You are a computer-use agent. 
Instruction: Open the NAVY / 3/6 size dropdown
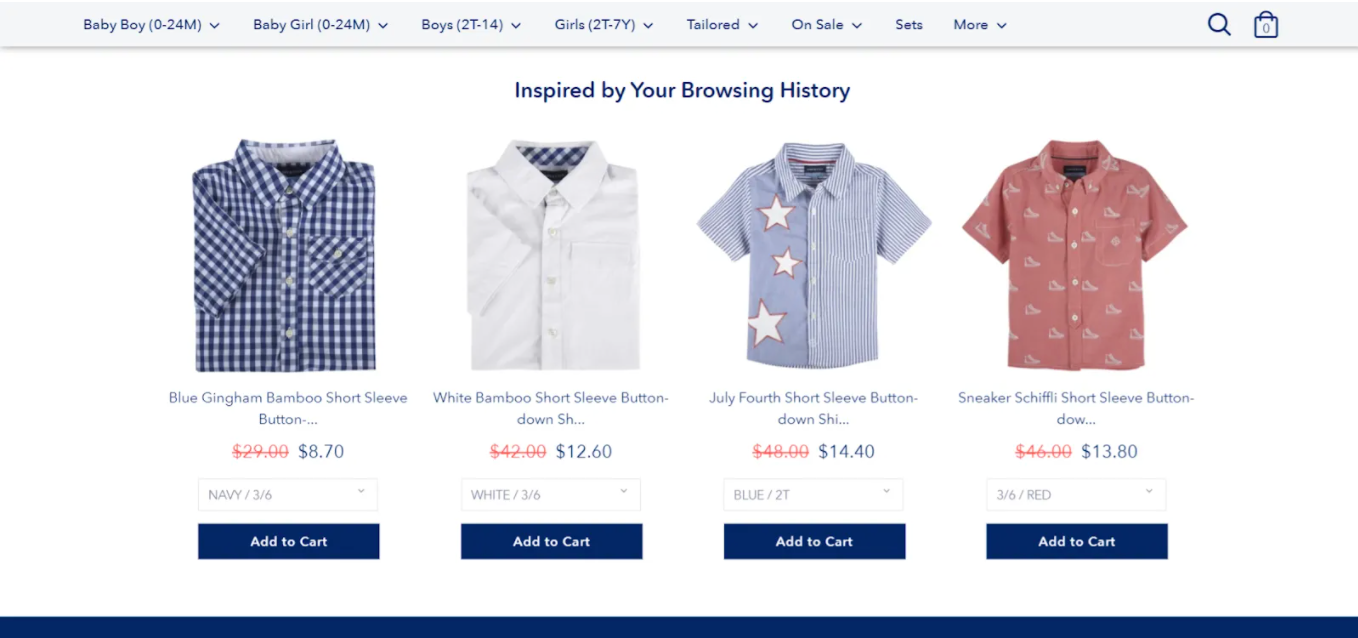[288, 495]
